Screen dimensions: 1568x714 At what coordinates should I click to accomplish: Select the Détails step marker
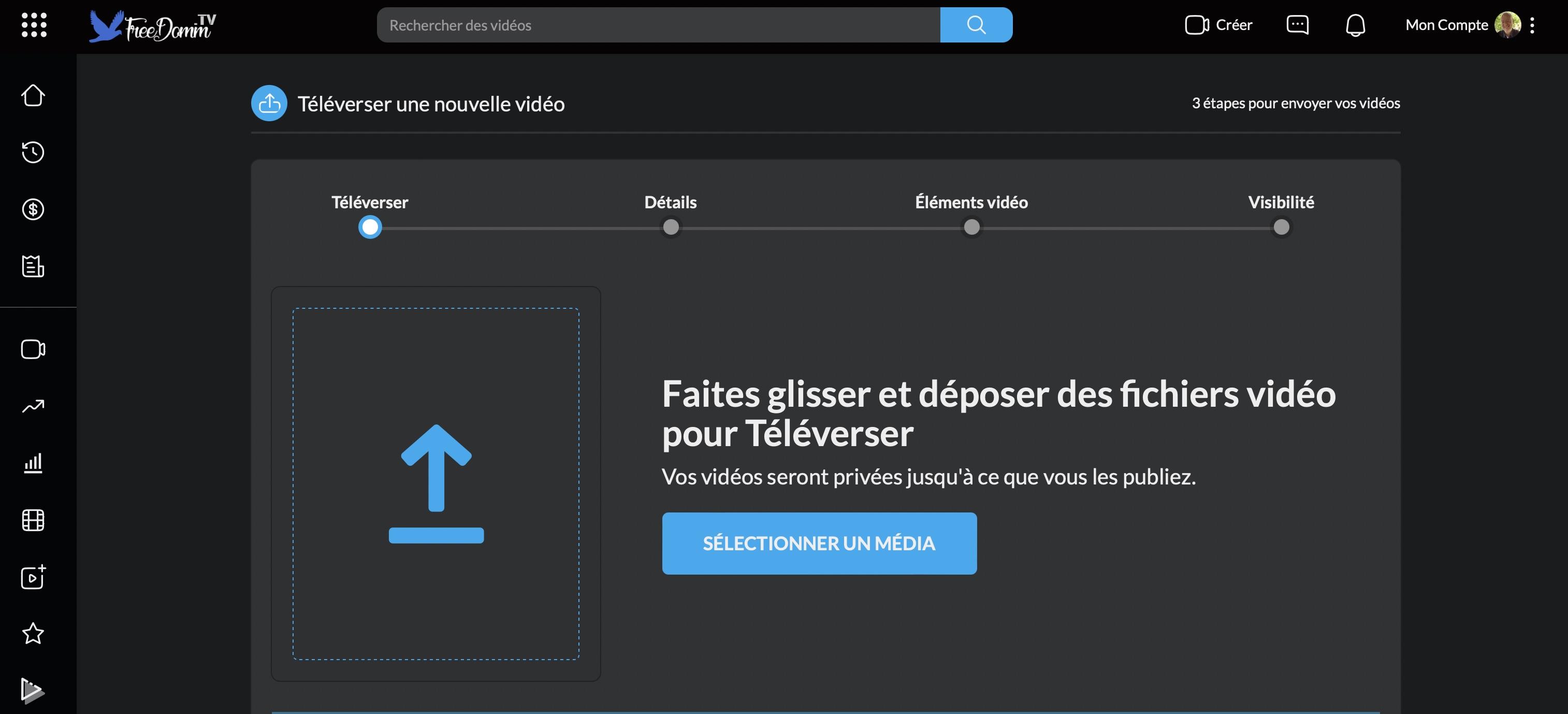[670, 227]
